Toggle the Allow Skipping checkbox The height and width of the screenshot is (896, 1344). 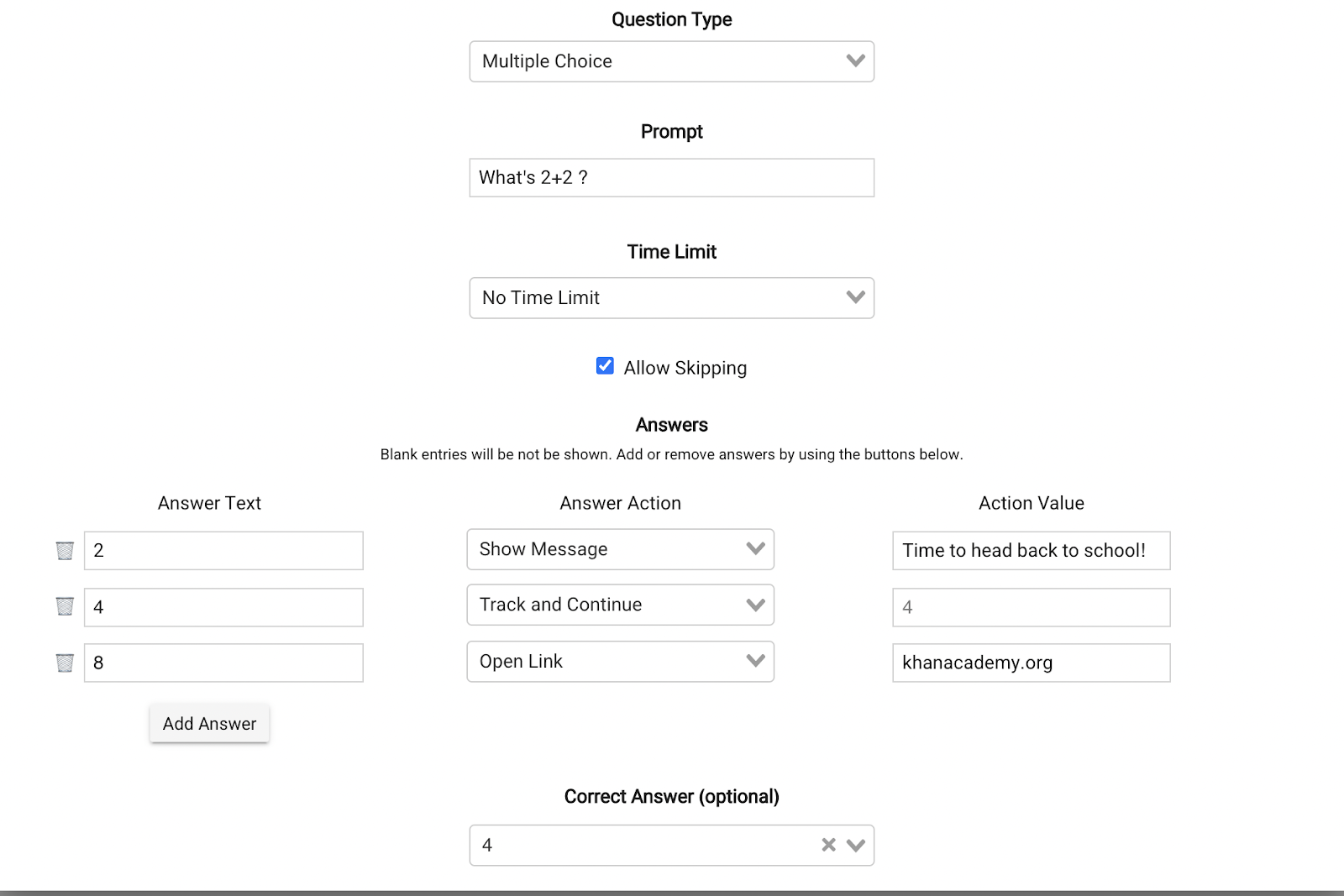click(x=605, y=366)
